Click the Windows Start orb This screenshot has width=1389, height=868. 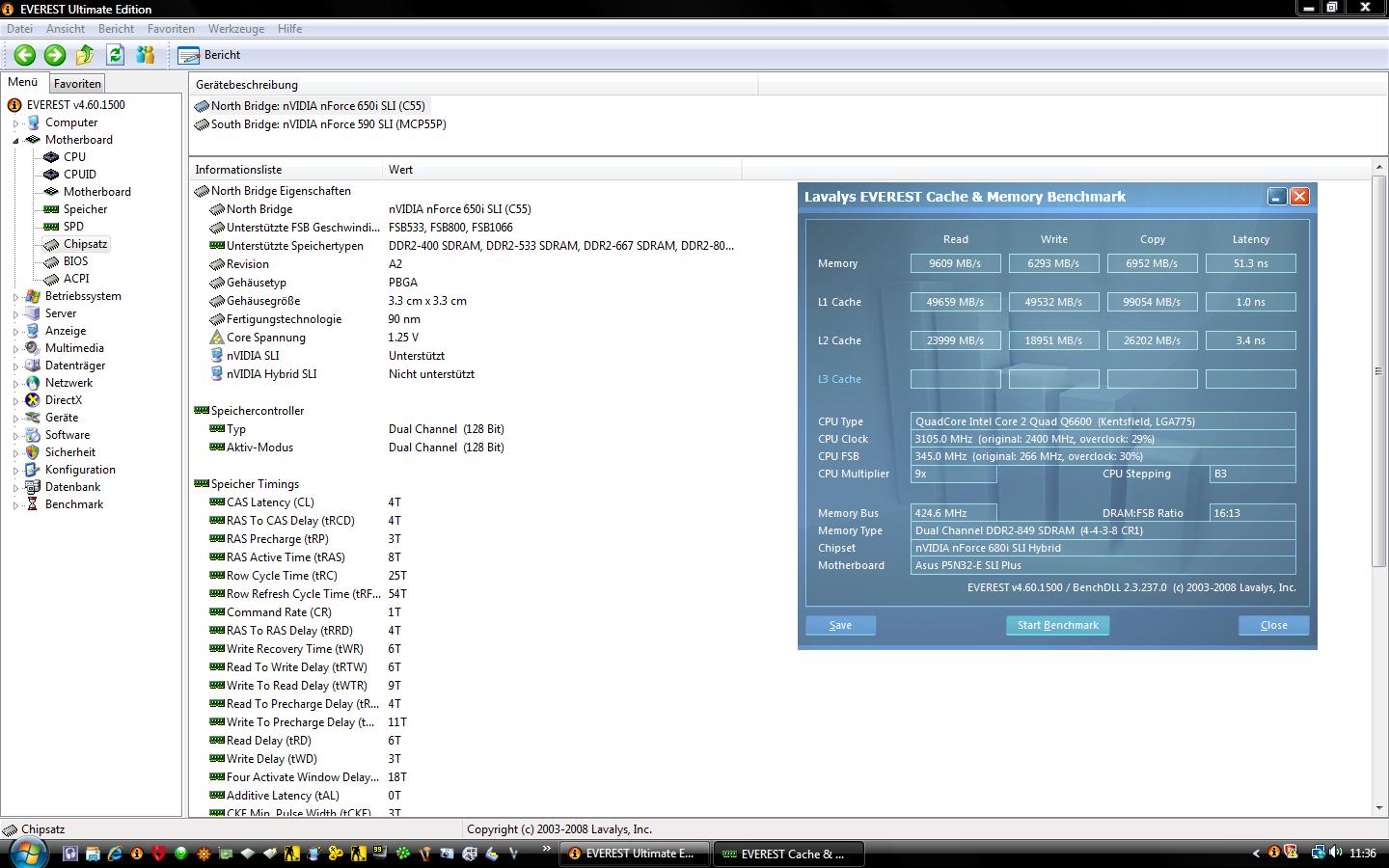tap(27, 853)
